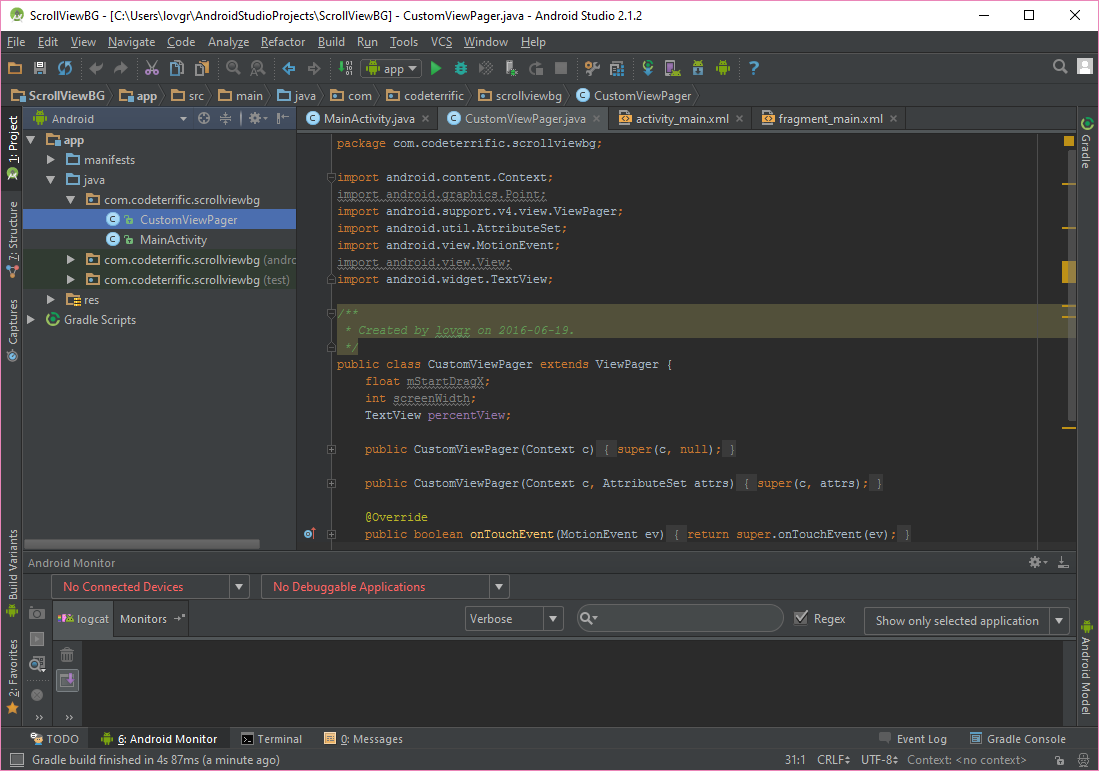Open the VCS menu

pos(441,42)
